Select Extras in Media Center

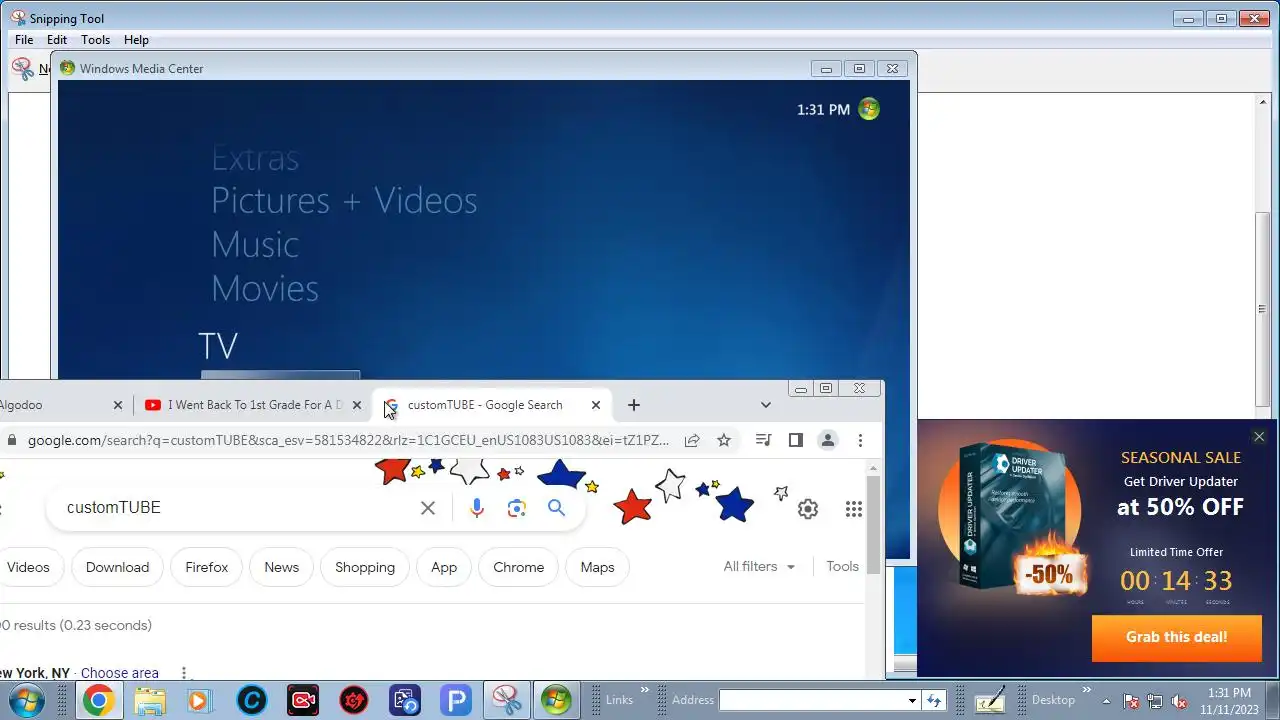pyautogui.click(x=255, y=158)
